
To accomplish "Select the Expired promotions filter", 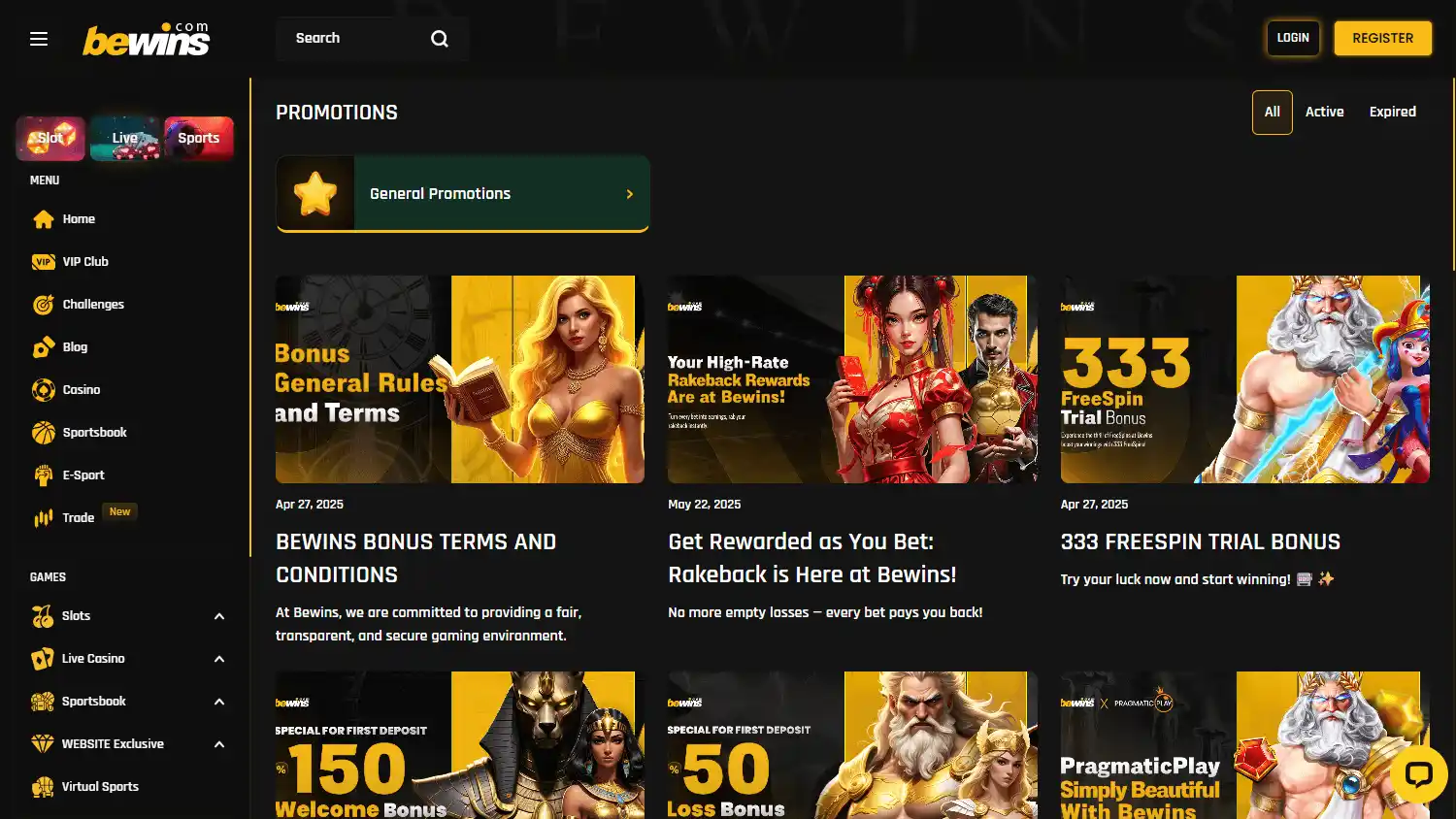I will click(x=1392, y=113).
